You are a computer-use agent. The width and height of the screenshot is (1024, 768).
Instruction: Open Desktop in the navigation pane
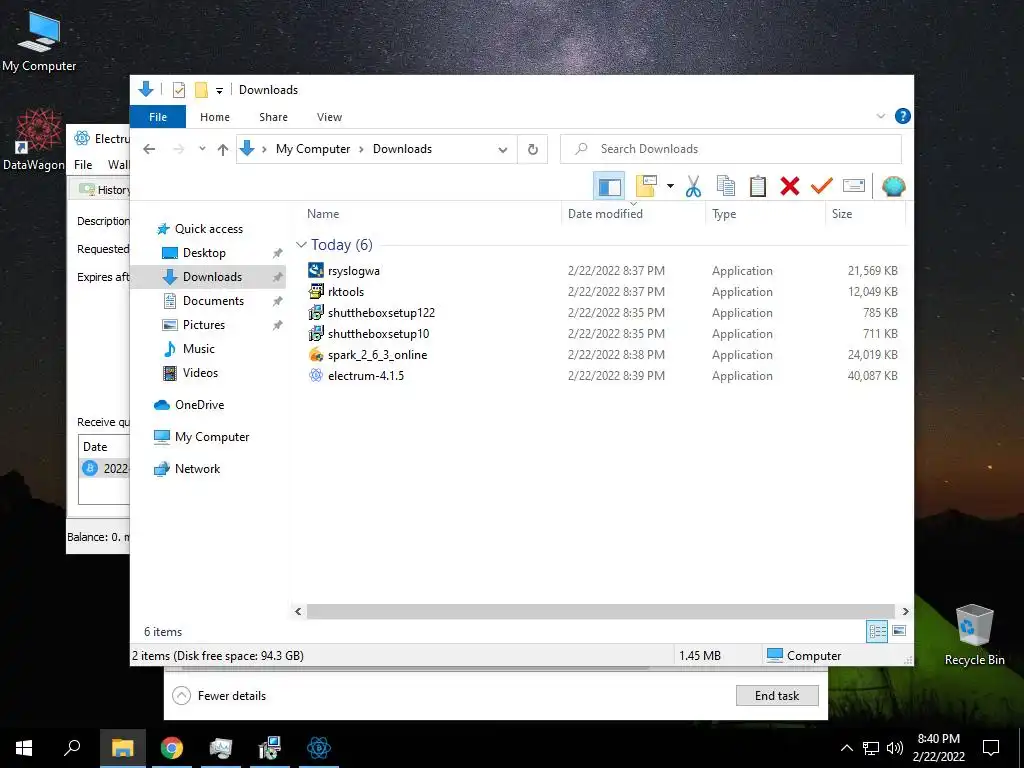[x=204, y=253]
